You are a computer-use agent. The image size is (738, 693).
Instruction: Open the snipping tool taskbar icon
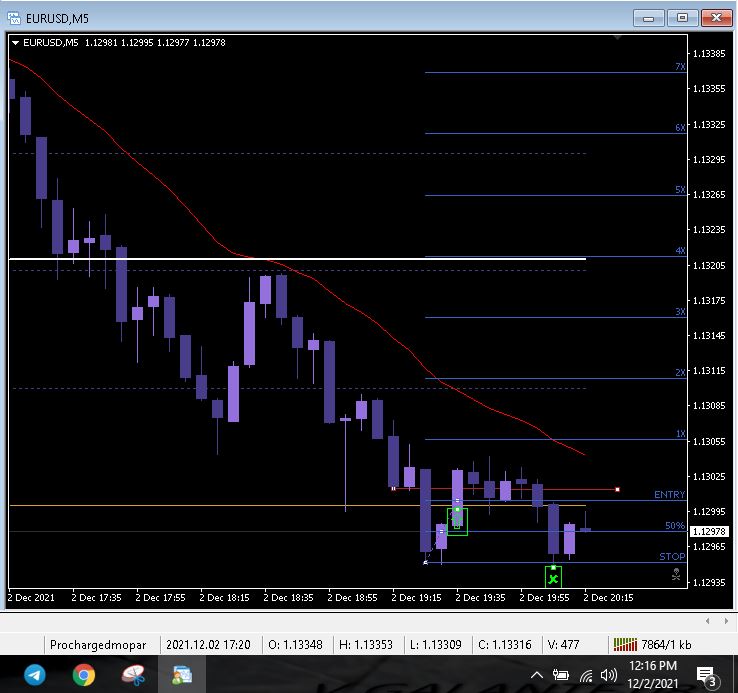click(133, 675)
